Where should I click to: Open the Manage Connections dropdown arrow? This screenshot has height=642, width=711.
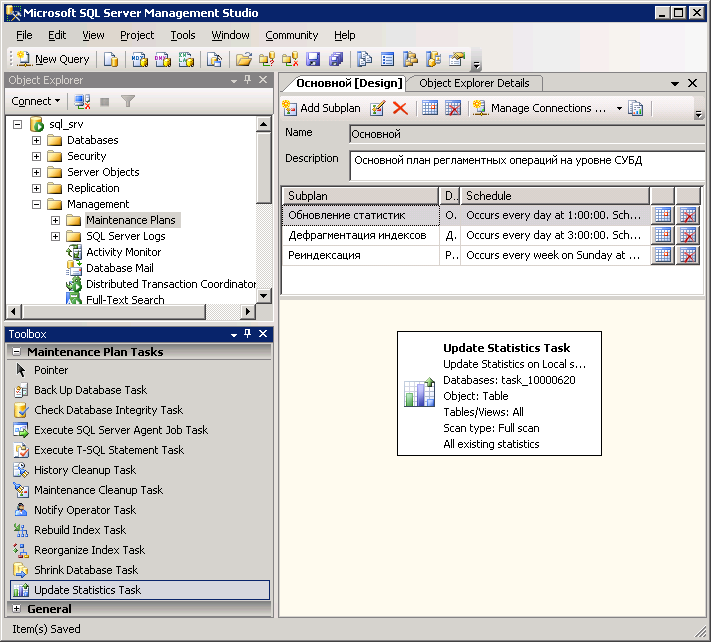pyautogui.click(x=619, y=108)
